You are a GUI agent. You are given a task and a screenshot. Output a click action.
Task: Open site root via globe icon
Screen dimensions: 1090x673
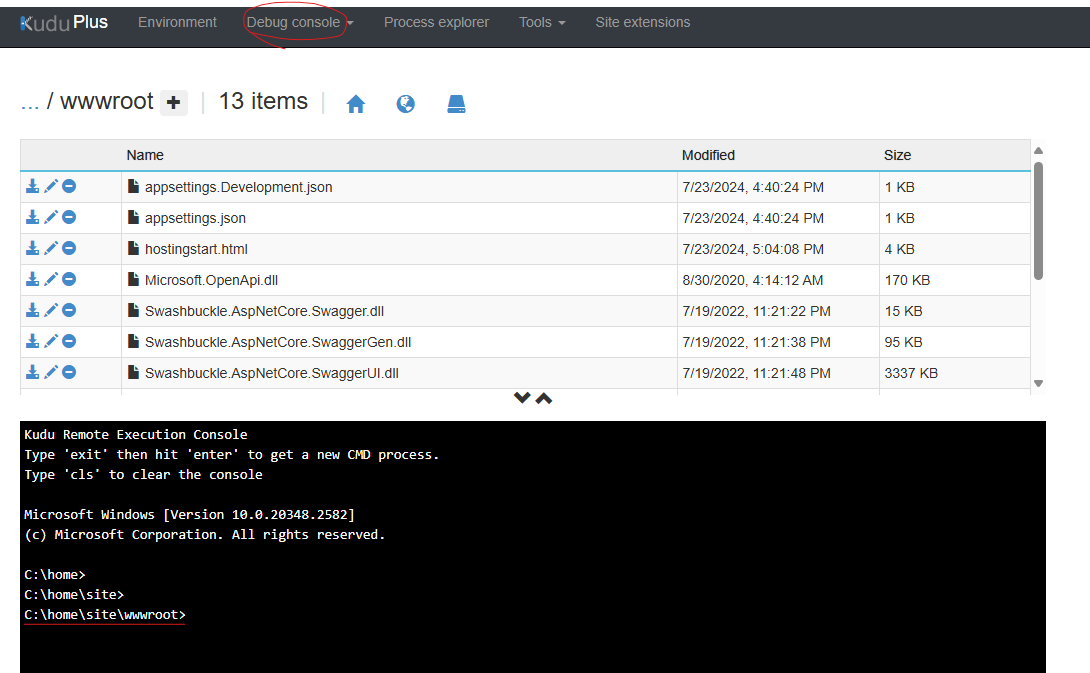coord(406,104)
